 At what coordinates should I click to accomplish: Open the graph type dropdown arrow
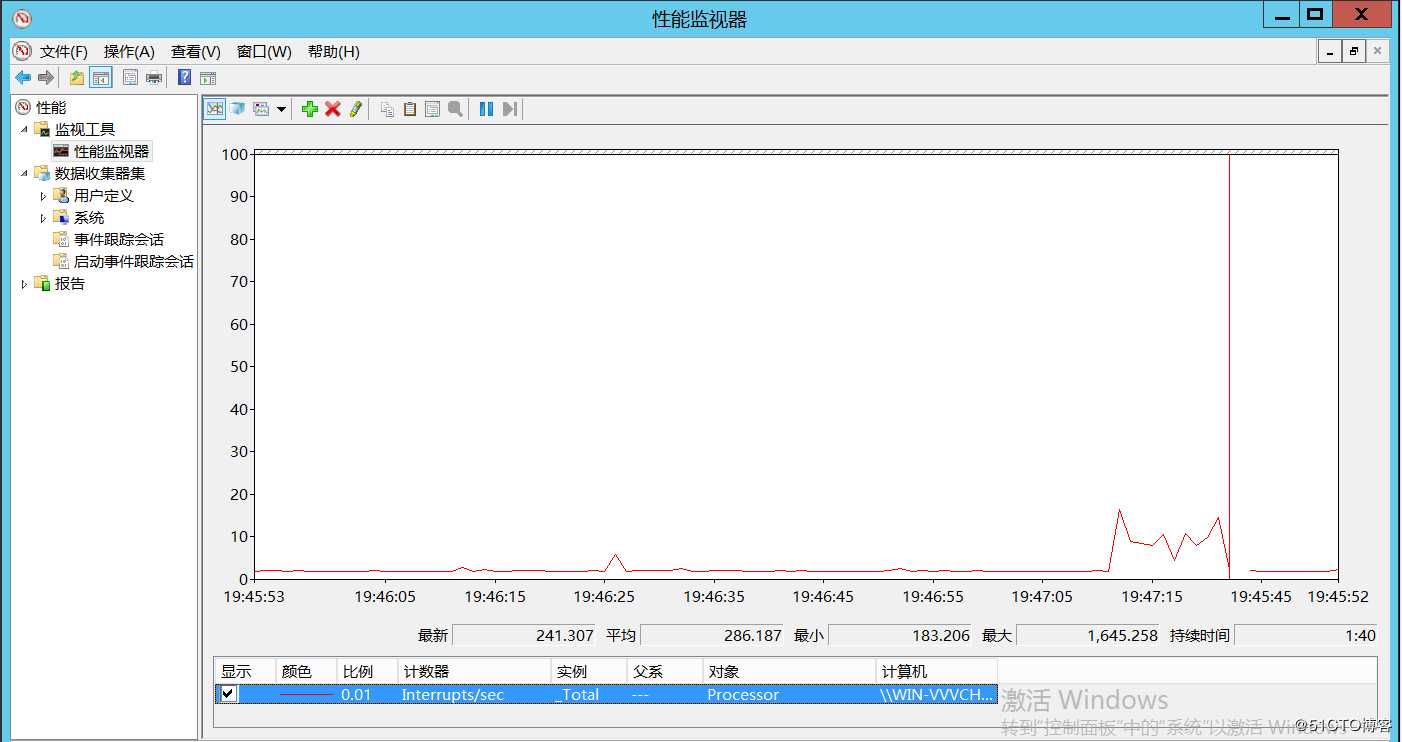tap(282, 109)
